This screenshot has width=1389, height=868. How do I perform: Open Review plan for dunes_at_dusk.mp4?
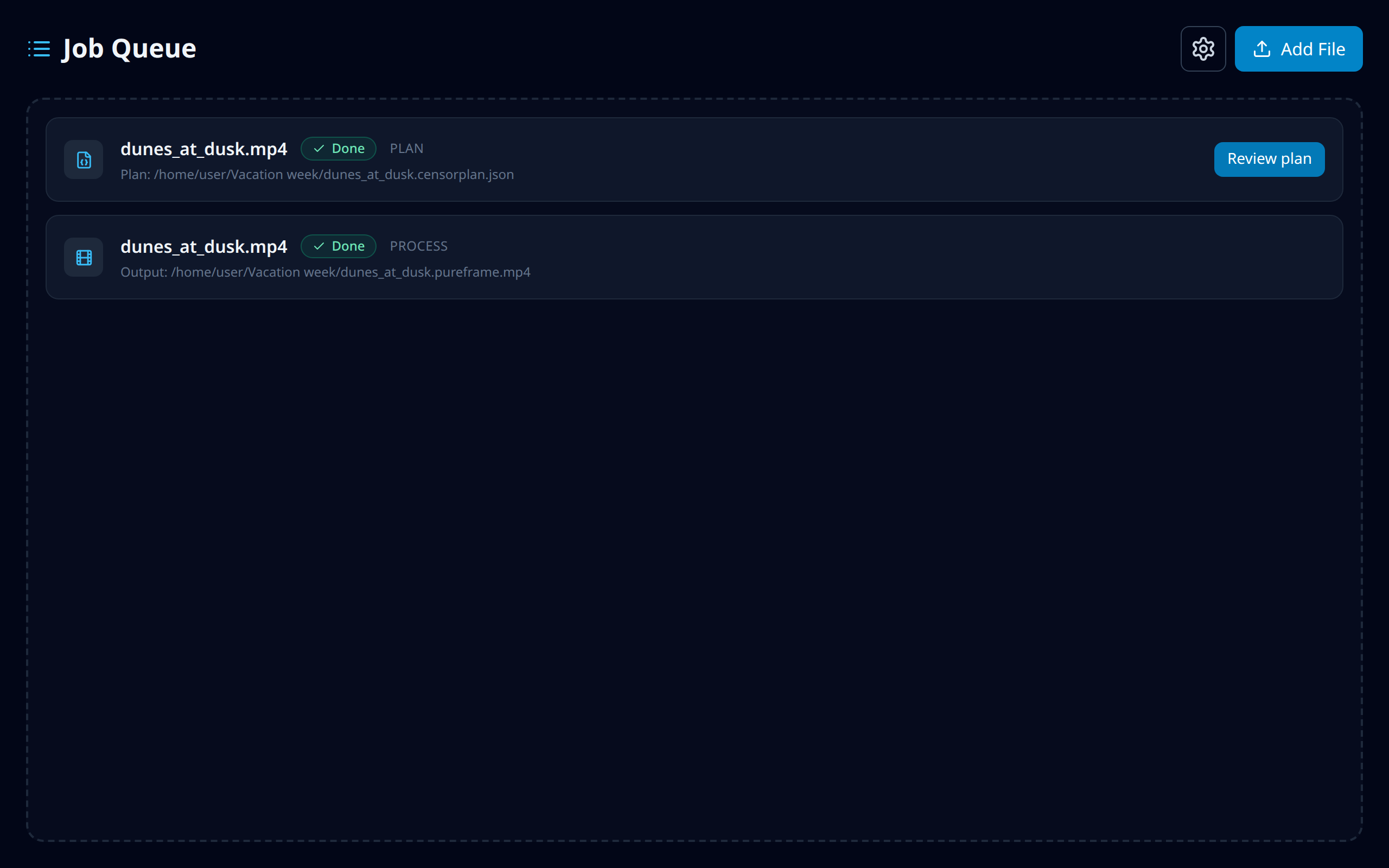1269,159
